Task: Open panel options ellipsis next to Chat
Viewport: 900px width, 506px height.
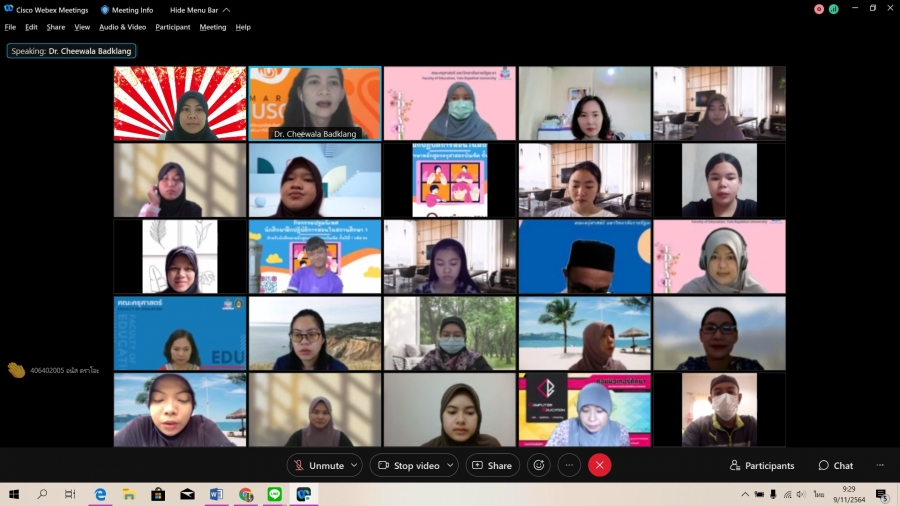Action: point(880,465)
